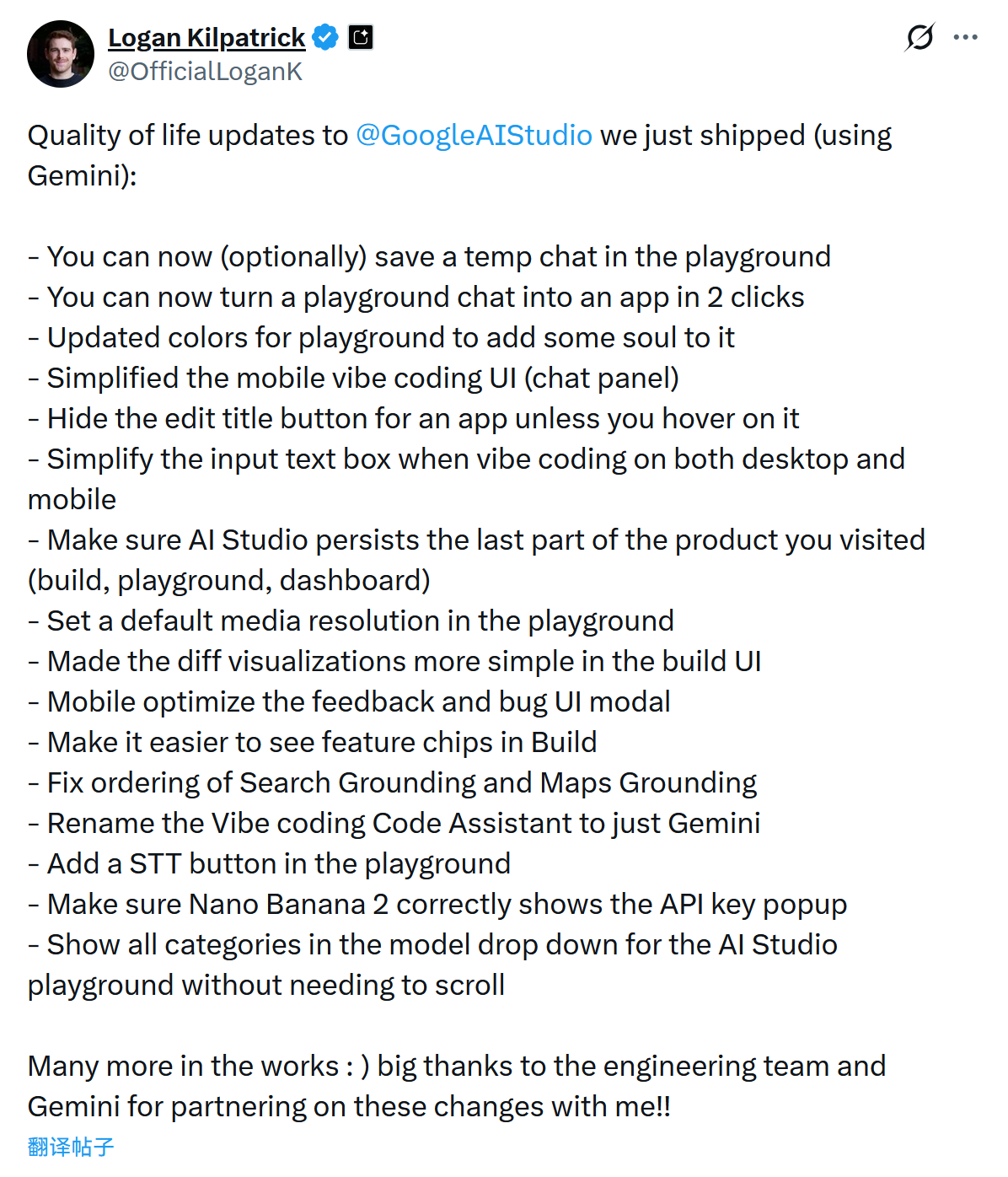Click the line about saving a temp chat
This screenshot has height=1177, width=1008.
point(438,257)
